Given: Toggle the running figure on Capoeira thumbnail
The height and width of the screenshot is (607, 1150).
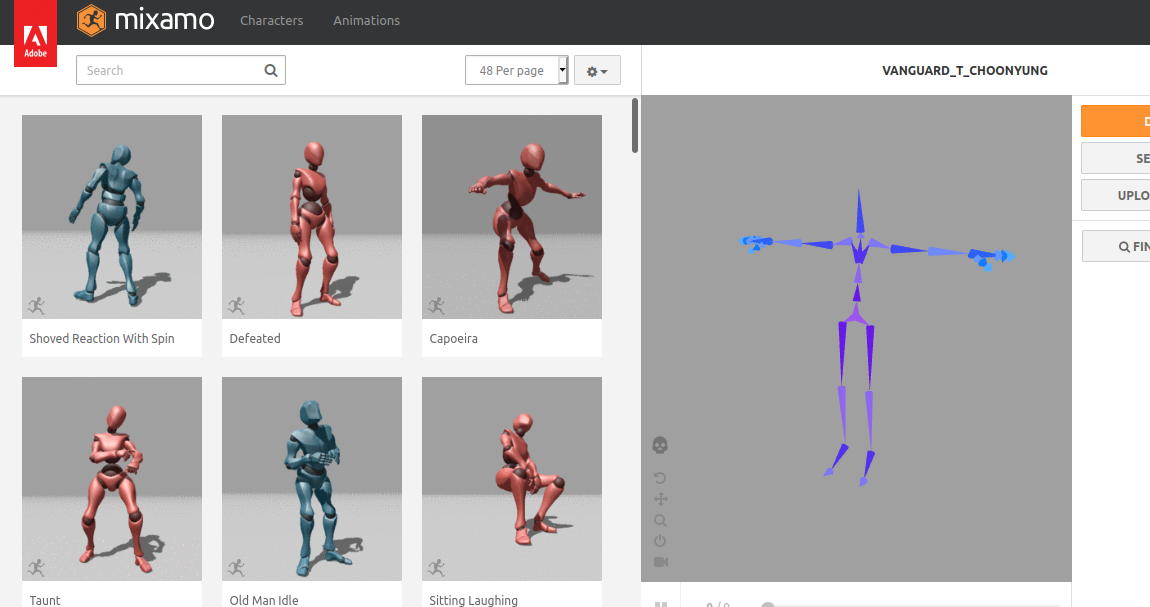Looking at the screenshot, I should point(437,304).
